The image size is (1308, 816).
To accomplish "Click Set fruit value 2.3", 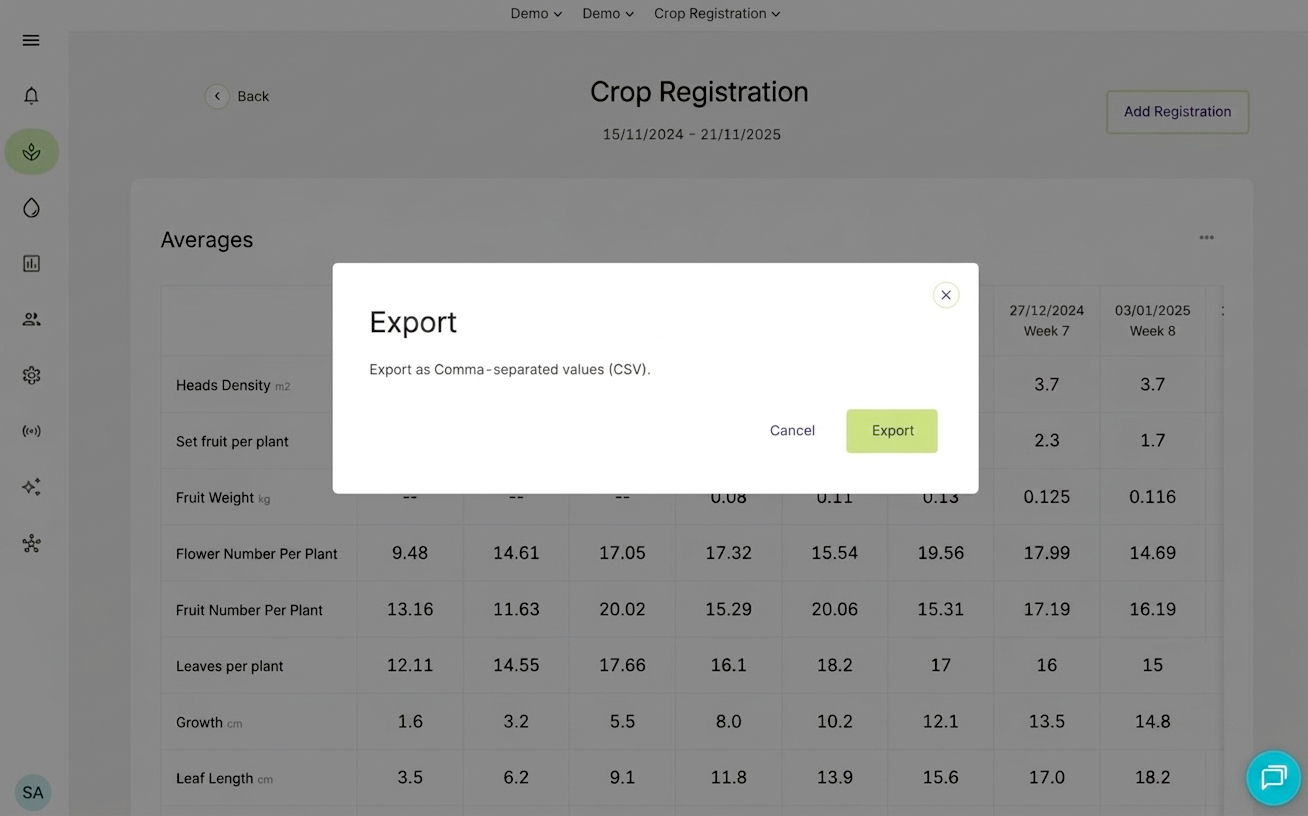I will click(x=1047, y=441).
